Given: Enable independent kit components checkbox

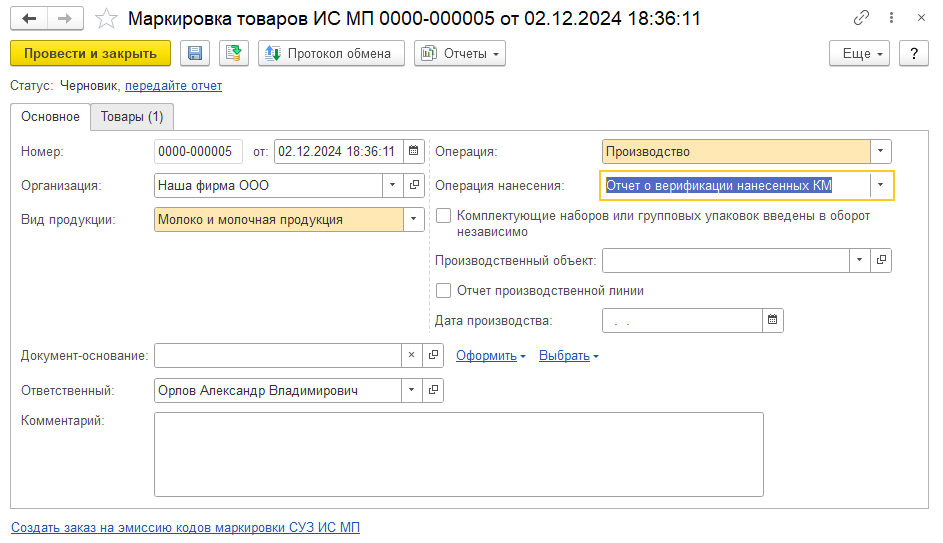Looking at the screenshot, I should point(444,216).
